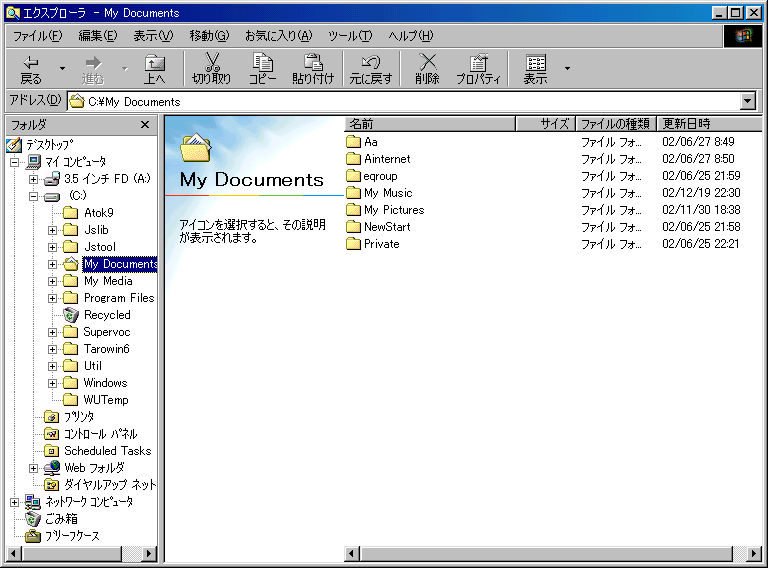Image resolution: width=768 pixels, height=568 pixels.
Task: Open the ファイル(F) menu
Action: (38, 36)
